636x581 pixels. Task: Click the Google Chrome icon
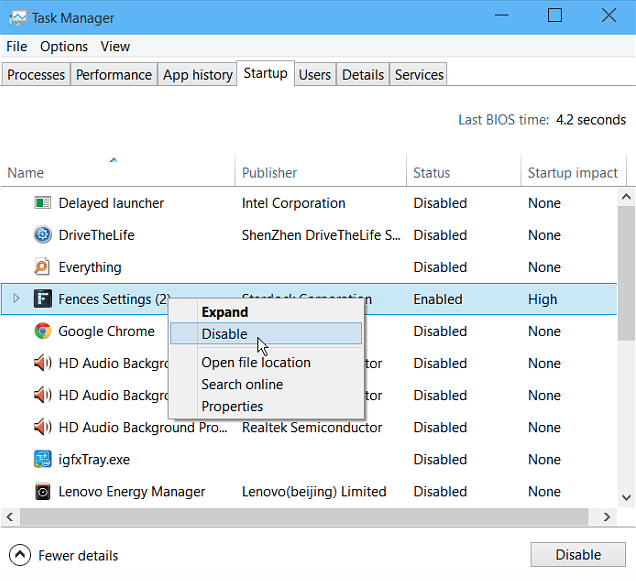43,331
